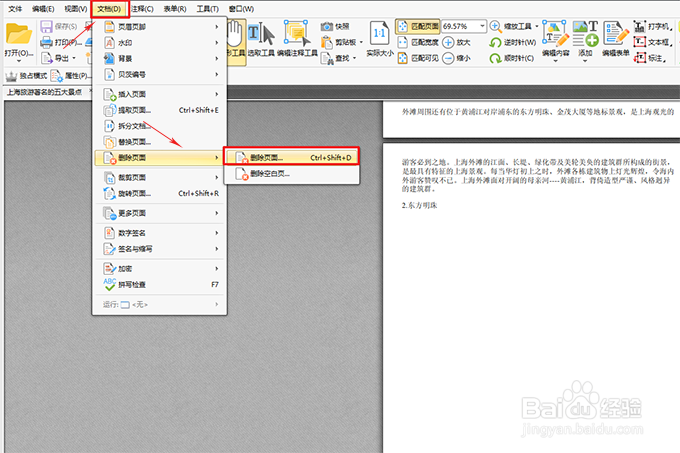Open 属性(P) properties icon
Image resolution: width=680 pixels, height=453 pixels.
click(x=56, y=76)
